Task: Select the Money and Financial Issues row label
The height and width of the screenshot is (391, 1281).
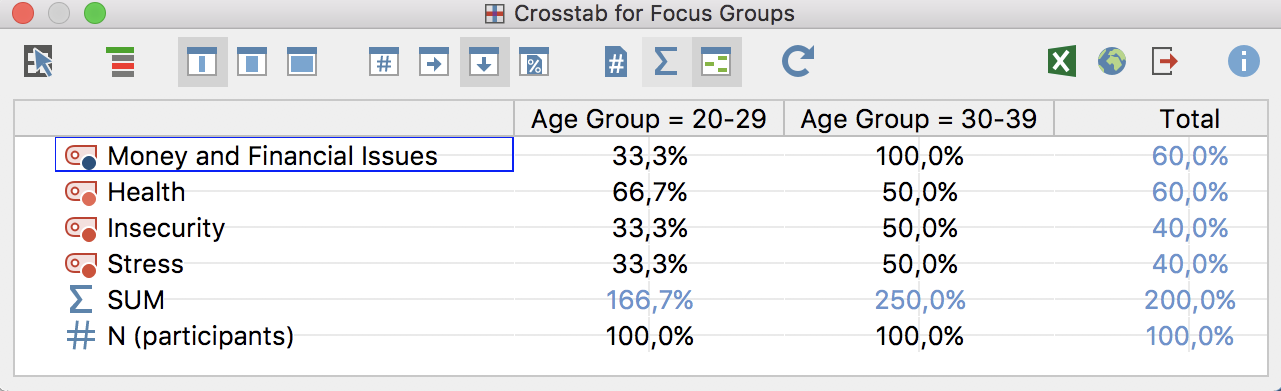Action: point(272,156)
